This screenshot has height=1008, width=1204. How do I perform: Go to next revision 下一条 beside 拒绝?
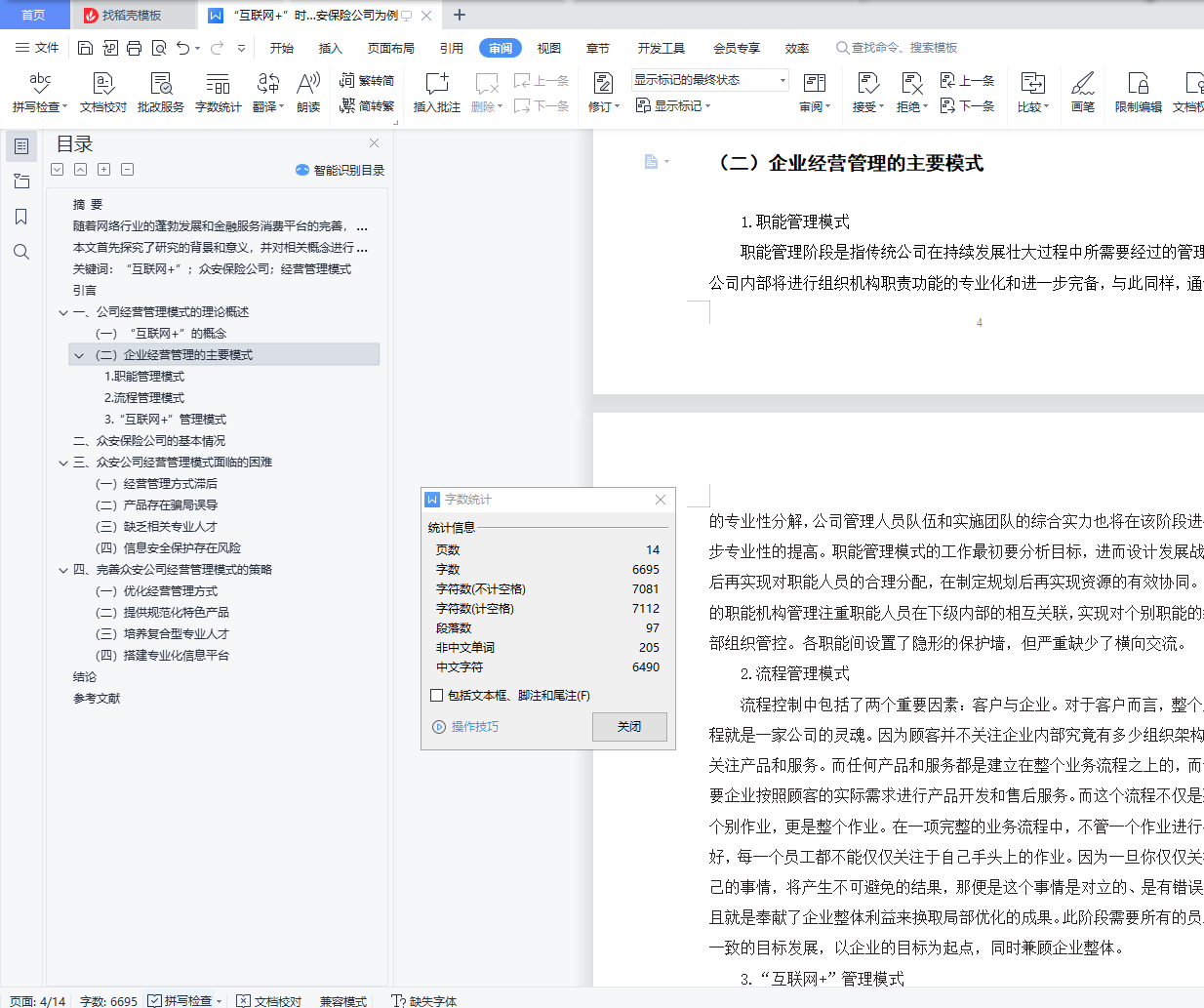pyautogui.click(x=967, y=105)
